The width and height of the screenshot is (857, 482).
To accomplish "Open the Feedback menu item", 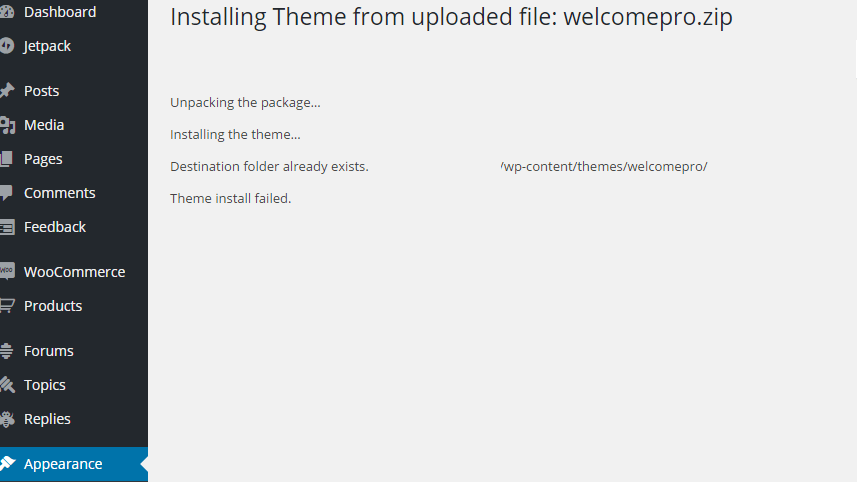I will (x=55, y=227).
